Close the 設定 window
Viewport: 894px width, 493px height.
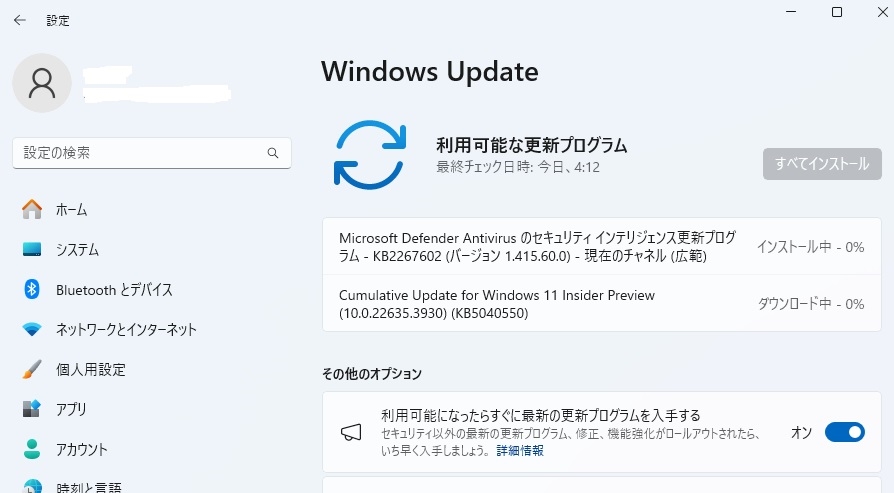point(882,12)
